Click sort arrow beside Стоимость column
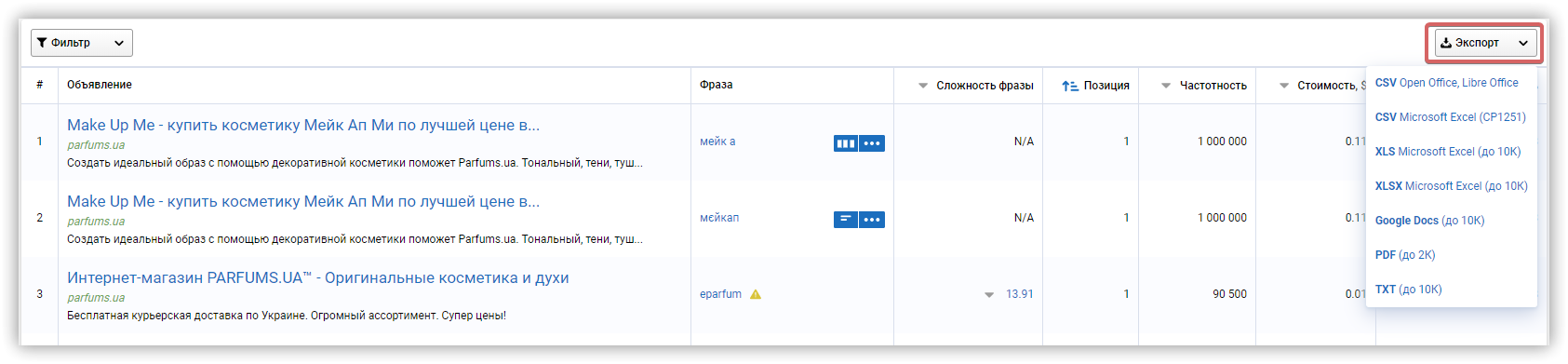 click(1284, 86)
